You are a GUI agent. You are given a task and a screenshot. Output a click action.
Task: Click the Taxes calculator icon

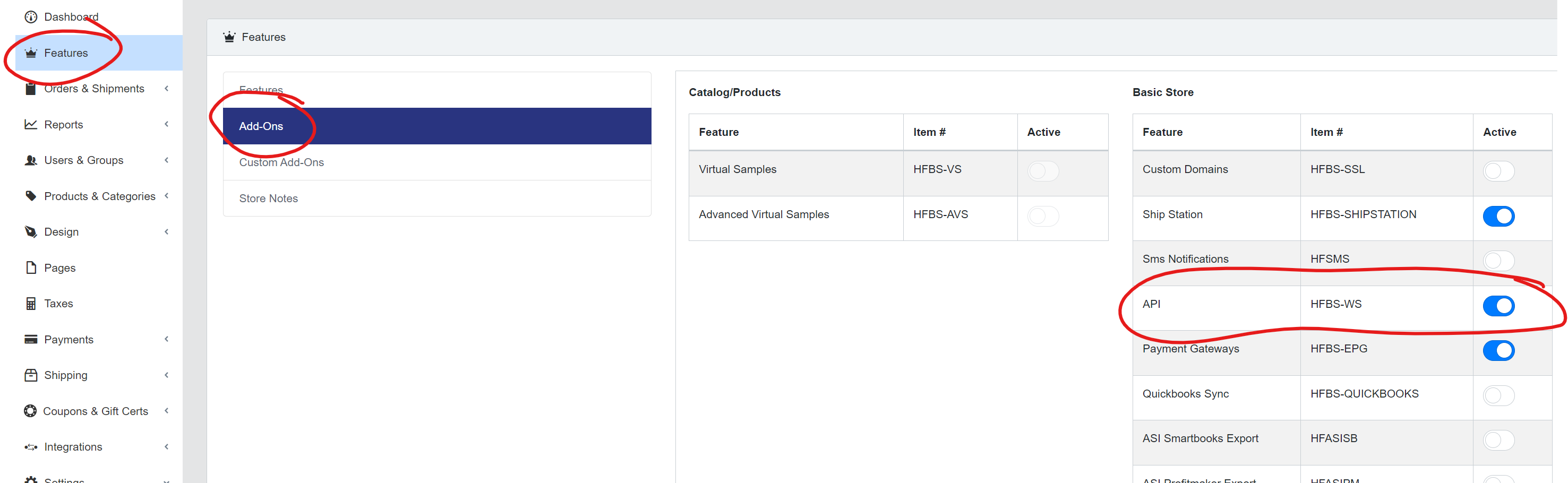click(x=30, y=304)
